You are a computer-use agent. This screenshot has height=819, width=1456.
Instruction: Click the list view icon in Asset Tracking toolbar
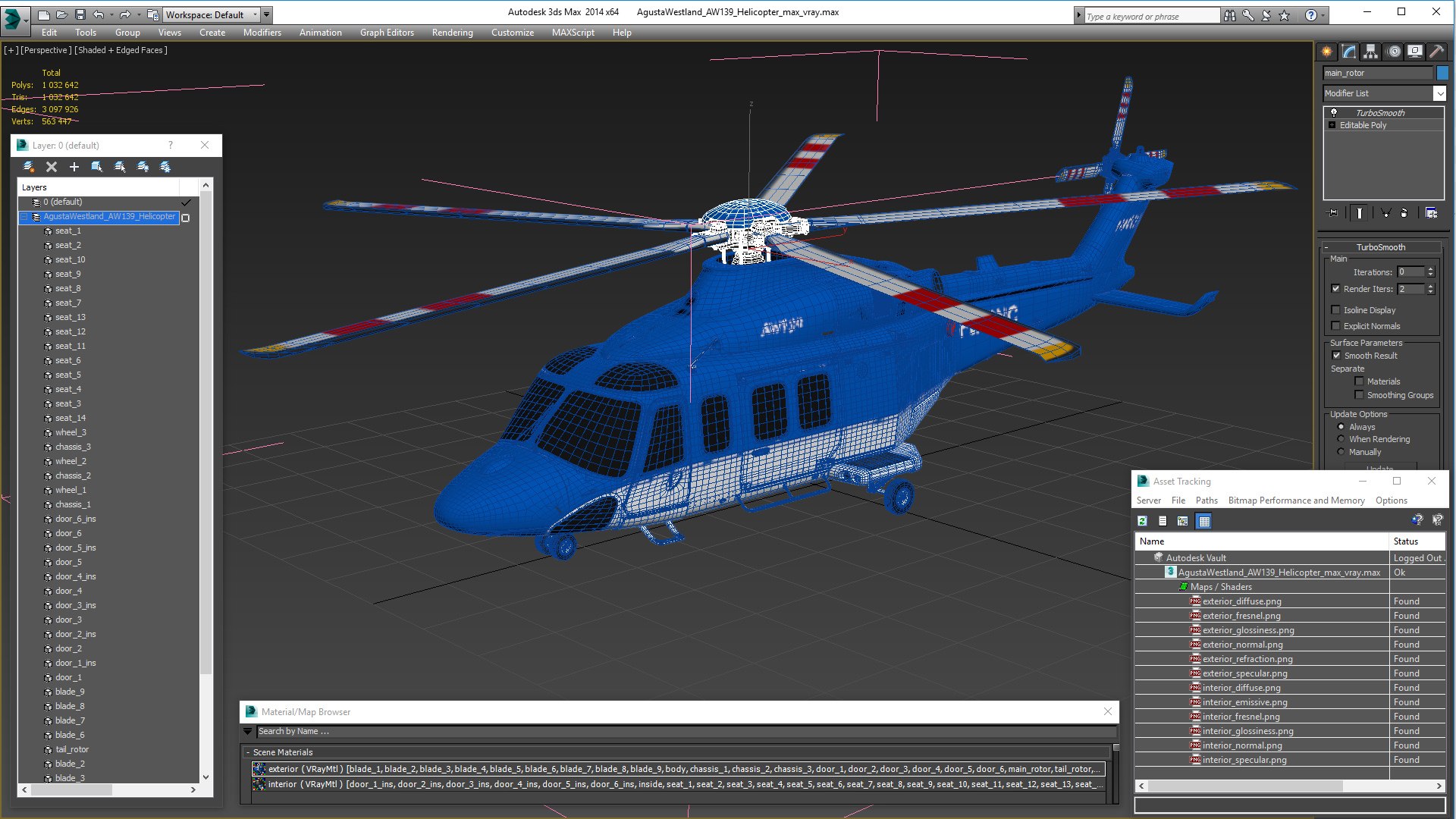point(1163,521)
